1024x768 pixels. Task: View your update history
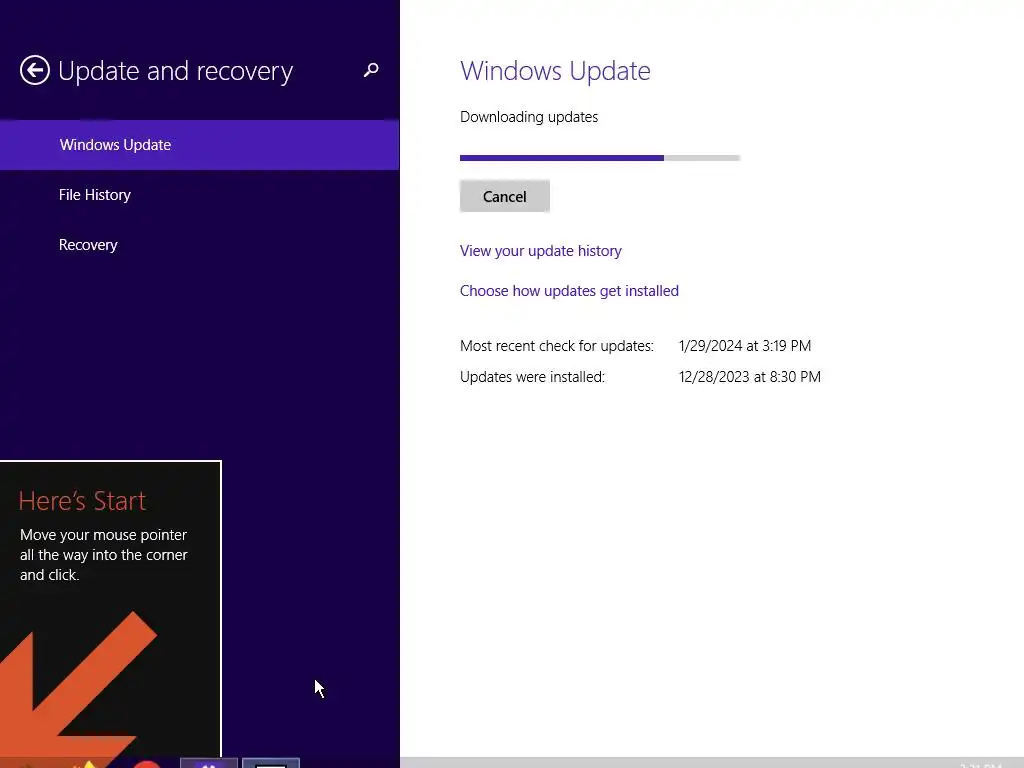[541, 251]
